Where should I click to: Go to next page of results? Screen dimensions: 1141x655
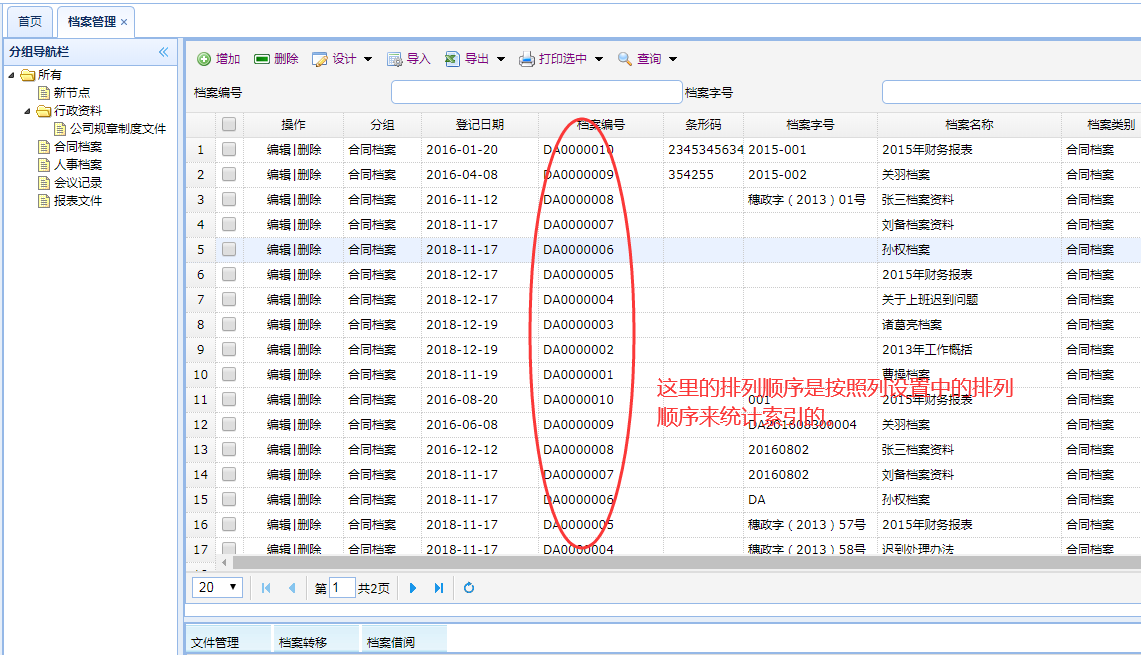(x=413, y=588)
